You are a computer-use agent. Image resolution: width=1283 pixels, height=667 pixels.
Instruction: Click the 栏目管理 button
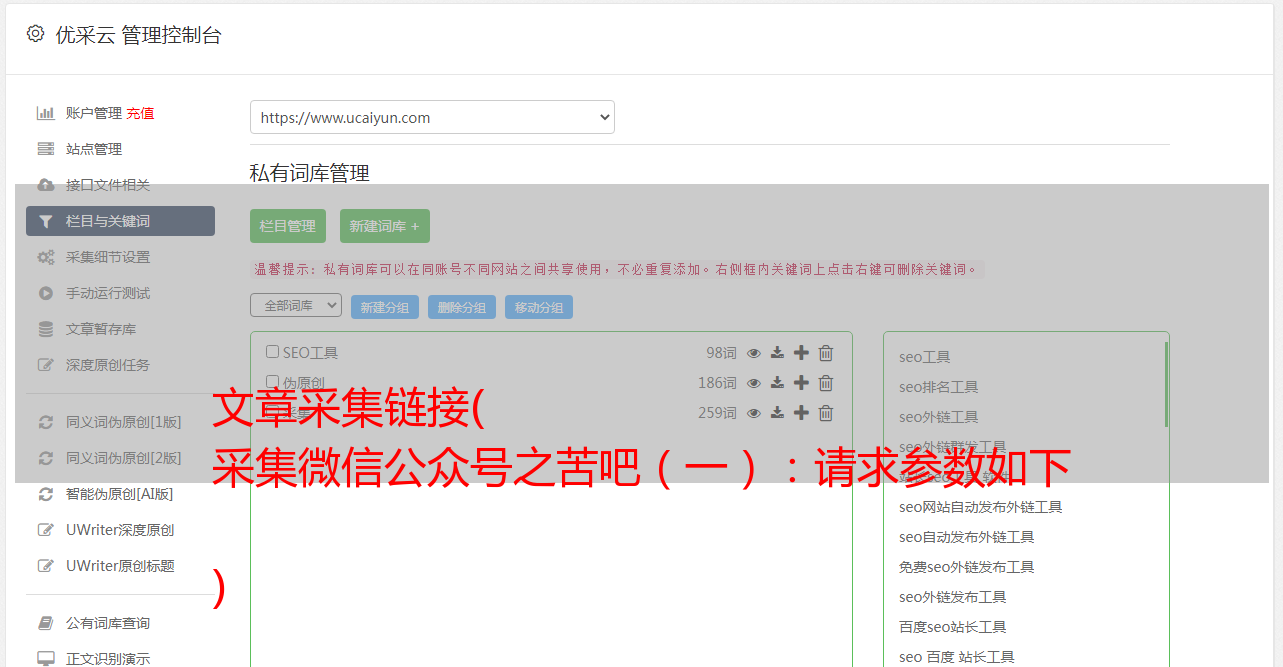[x=288, y=226]
